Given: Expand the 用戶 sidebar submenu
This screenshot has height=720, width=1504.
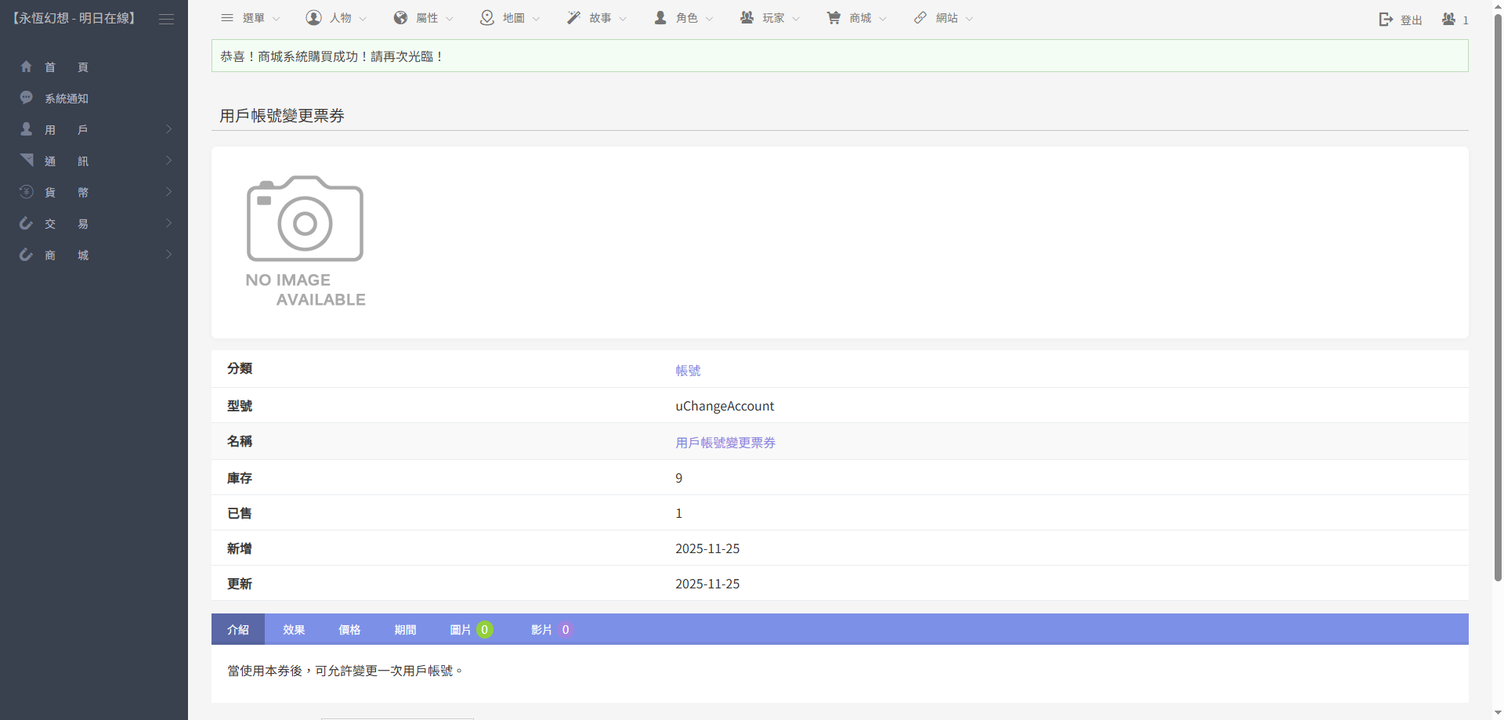Looking at the screenshot, I should click(x=94, y=130).
